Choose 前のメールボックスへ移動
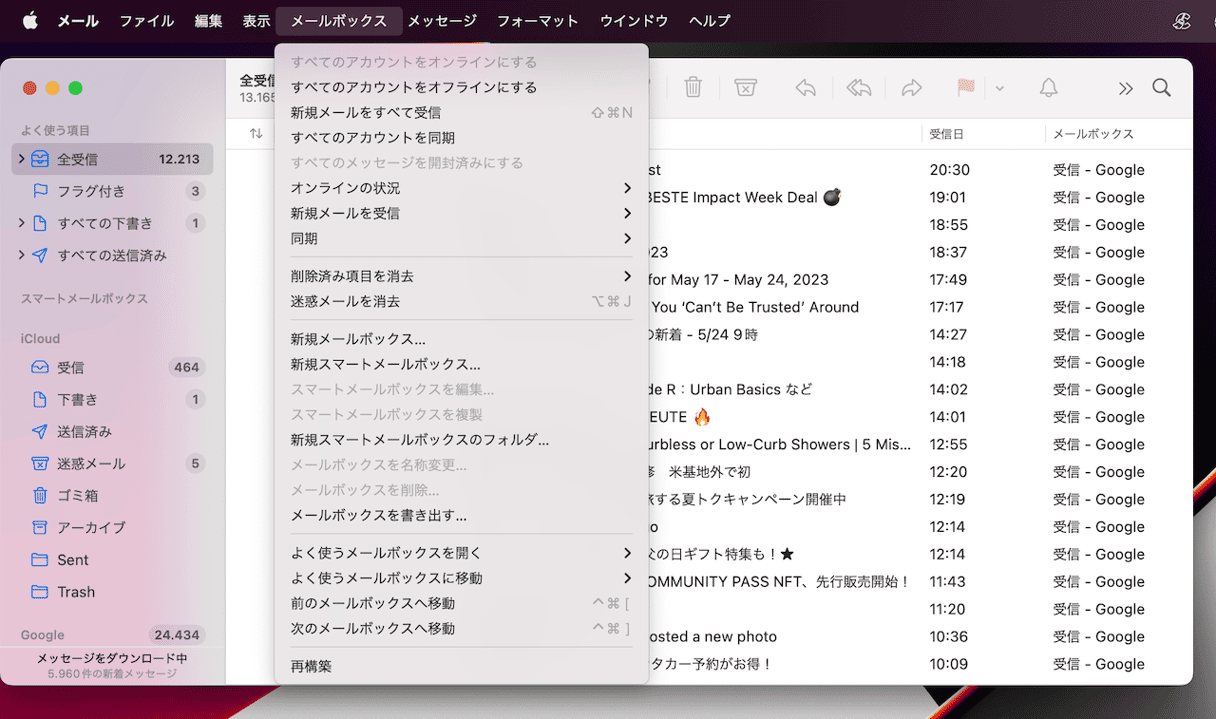1216x719 pixels. (x=461, y=603)
